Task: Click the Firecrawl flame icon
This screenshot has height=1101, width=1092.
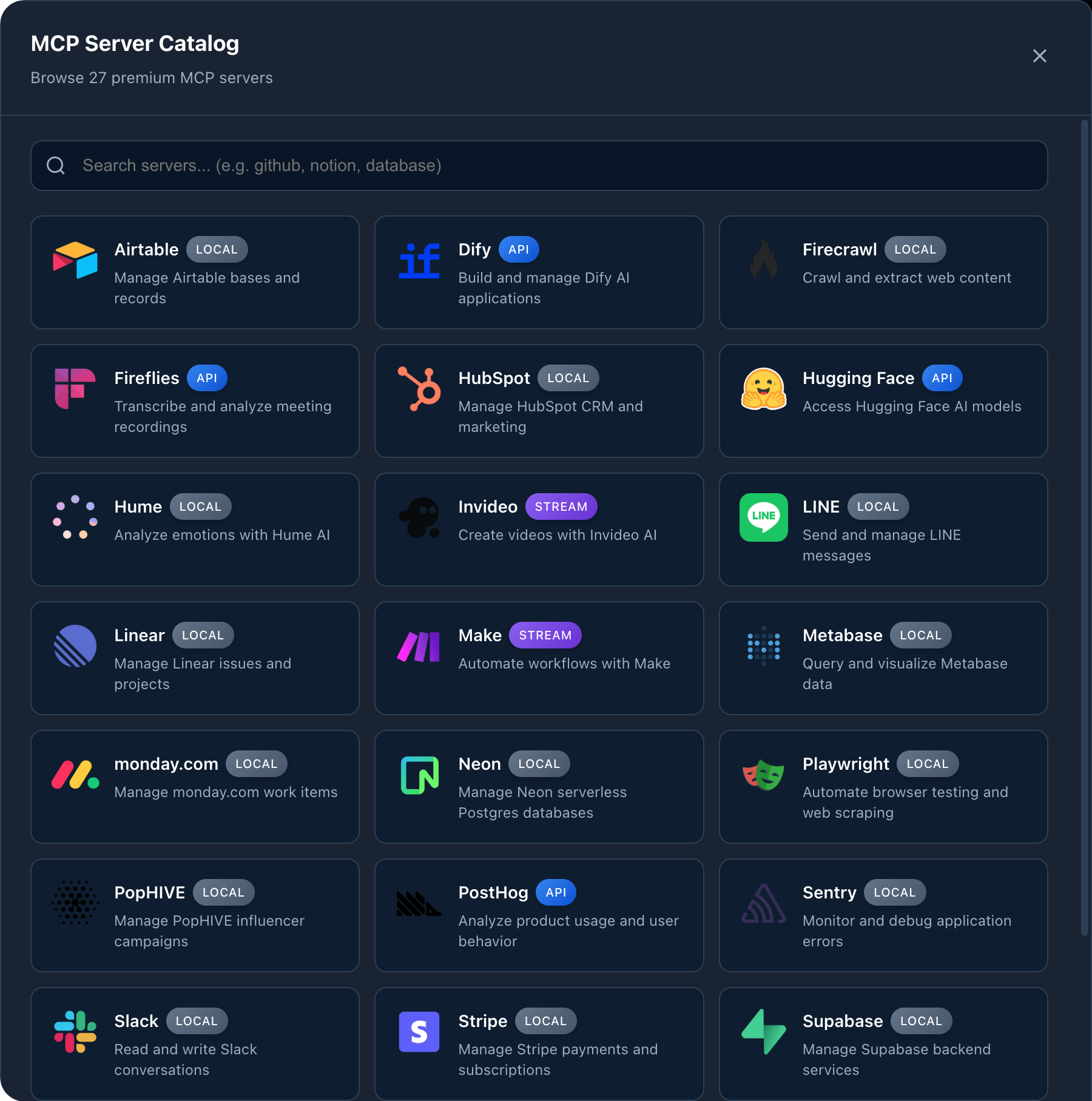Action: (764, 261)
